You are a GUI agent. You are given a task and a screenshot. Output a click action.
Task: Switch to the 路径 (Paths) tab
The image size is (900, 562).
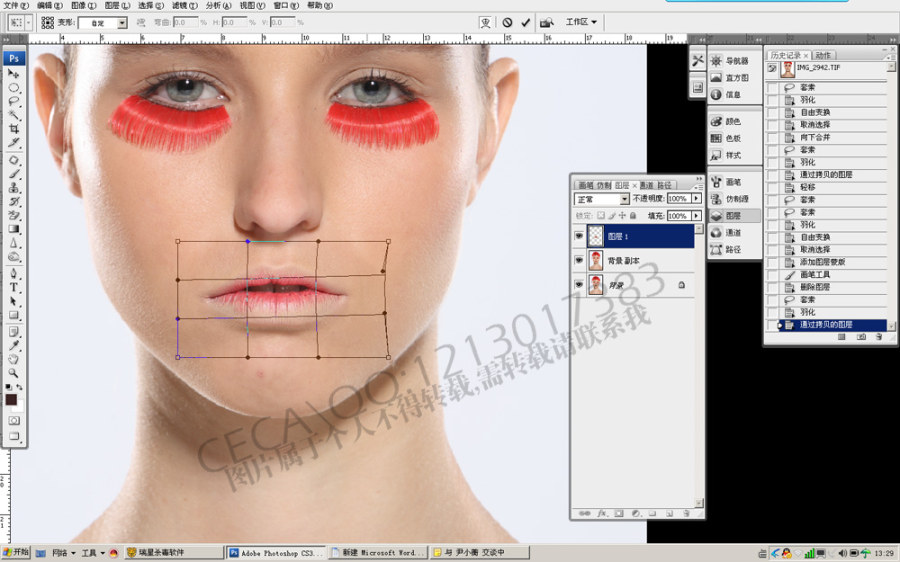point(664,185)
